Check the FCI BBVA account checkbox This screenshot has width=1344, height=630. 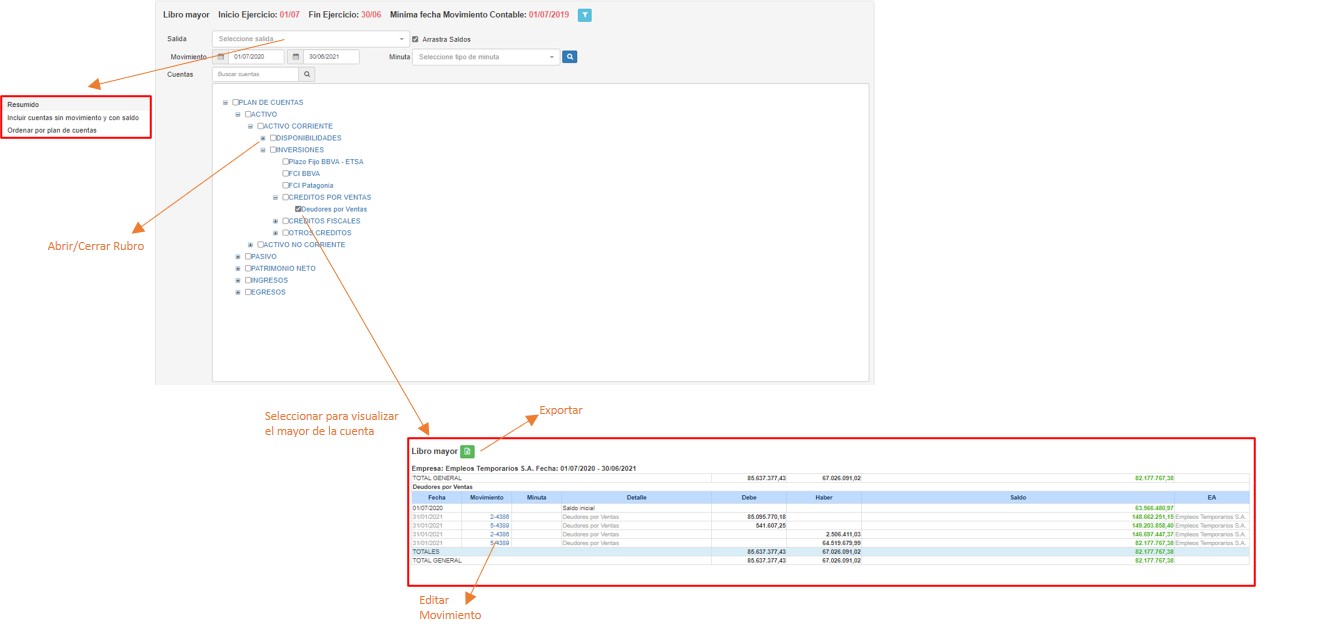286,173
